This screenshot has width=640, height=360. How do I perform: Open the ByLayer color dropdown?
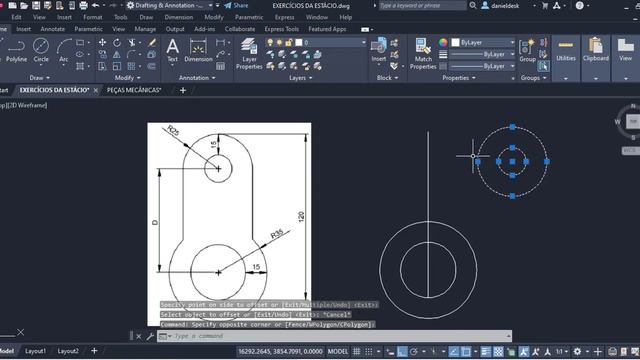(512, 42)
